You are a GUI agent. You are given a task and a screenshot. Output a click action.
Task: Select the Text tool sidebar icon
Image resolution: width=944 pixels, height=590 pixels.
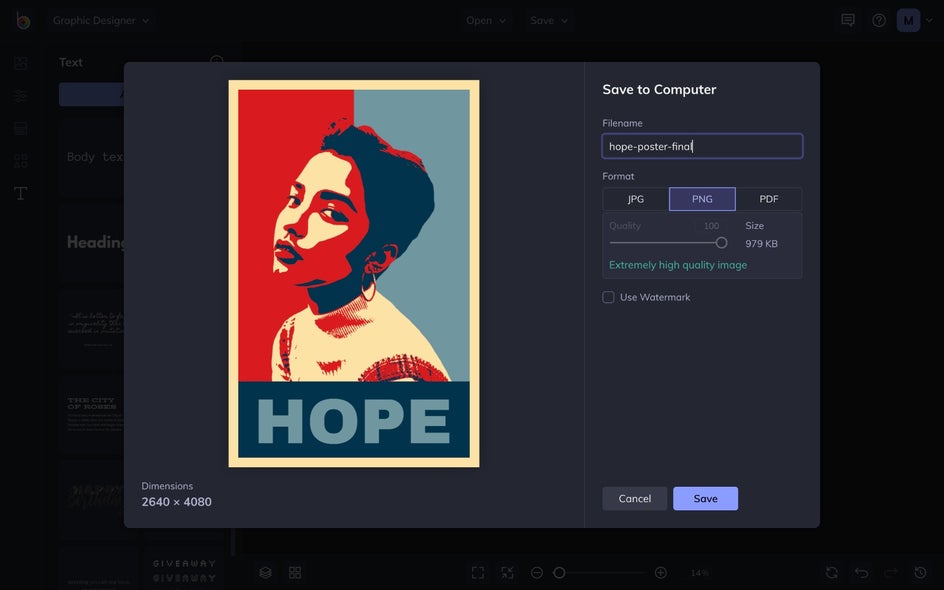tap(20, 193)
